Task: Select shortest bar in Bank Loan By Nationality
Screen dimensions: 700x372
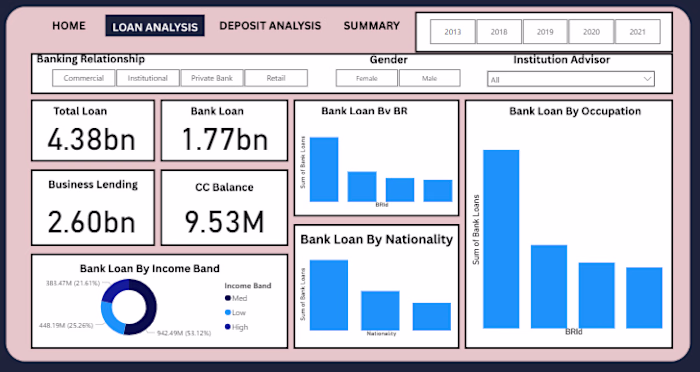Action: coord(432,317)
